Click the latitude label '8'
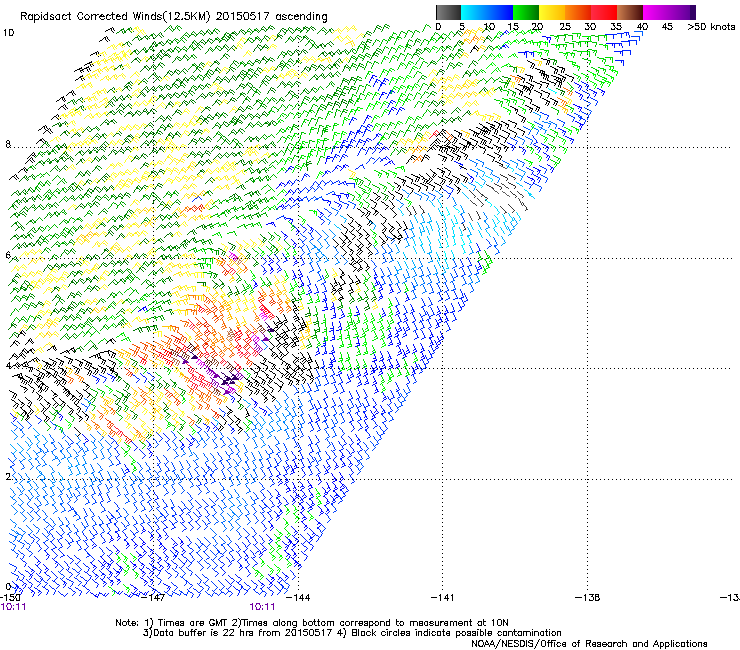The height and width of the screenshot is (650, 740). (x=8, y=144)
